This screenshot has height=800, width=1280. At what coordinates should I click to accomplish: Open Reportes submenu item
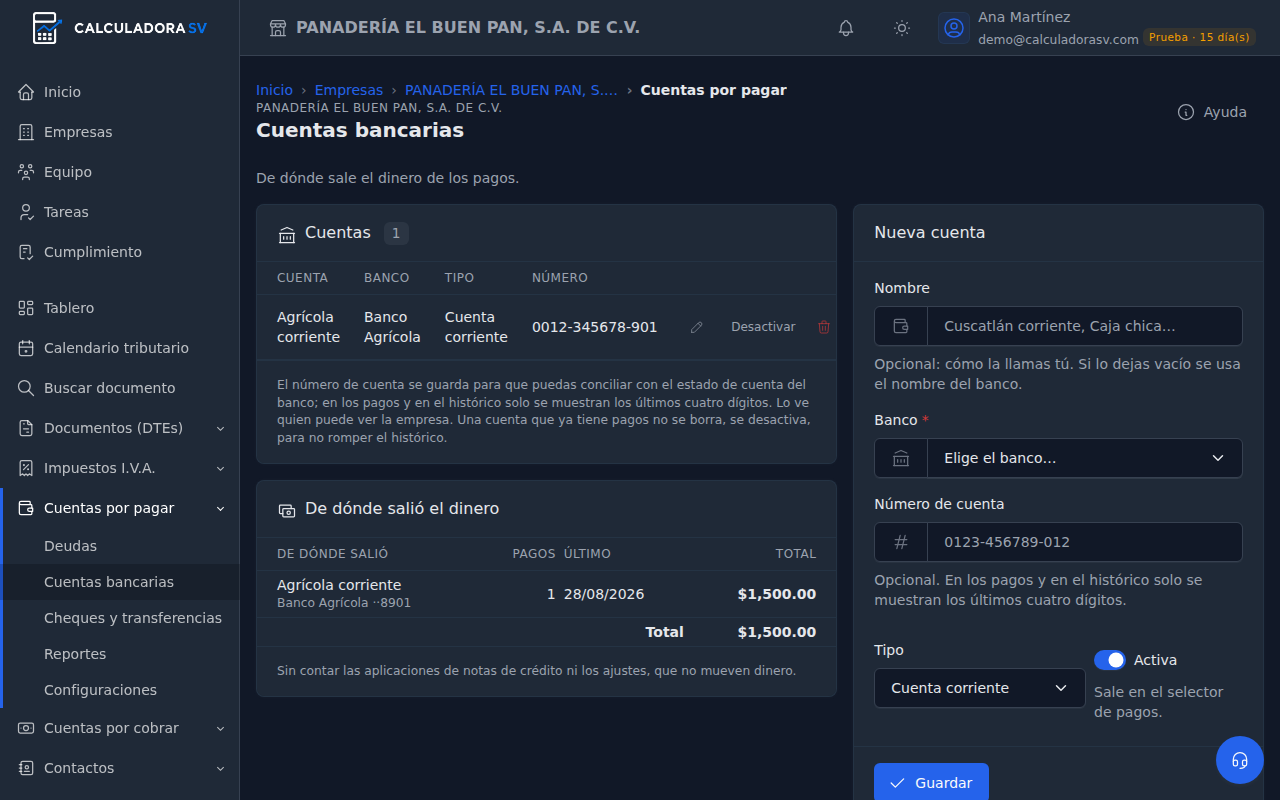pos(120,654)
